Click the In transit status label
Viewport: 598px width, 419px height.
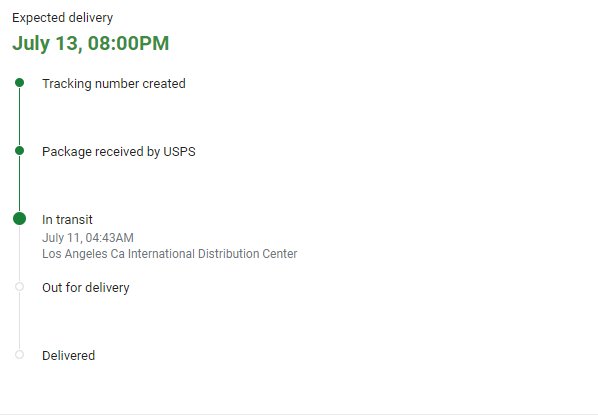[67, 220]
